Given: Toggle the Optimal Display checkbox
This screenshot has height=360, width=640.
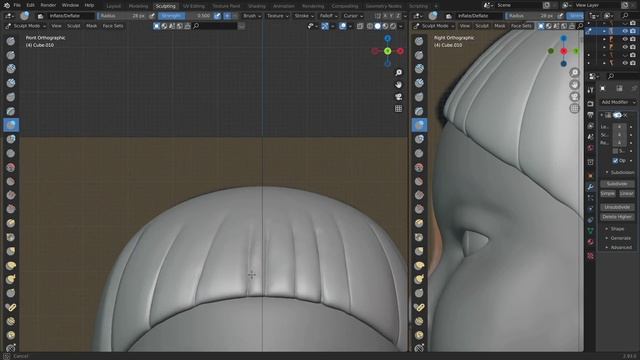Looking at the screenshot, I should [615, 160].
